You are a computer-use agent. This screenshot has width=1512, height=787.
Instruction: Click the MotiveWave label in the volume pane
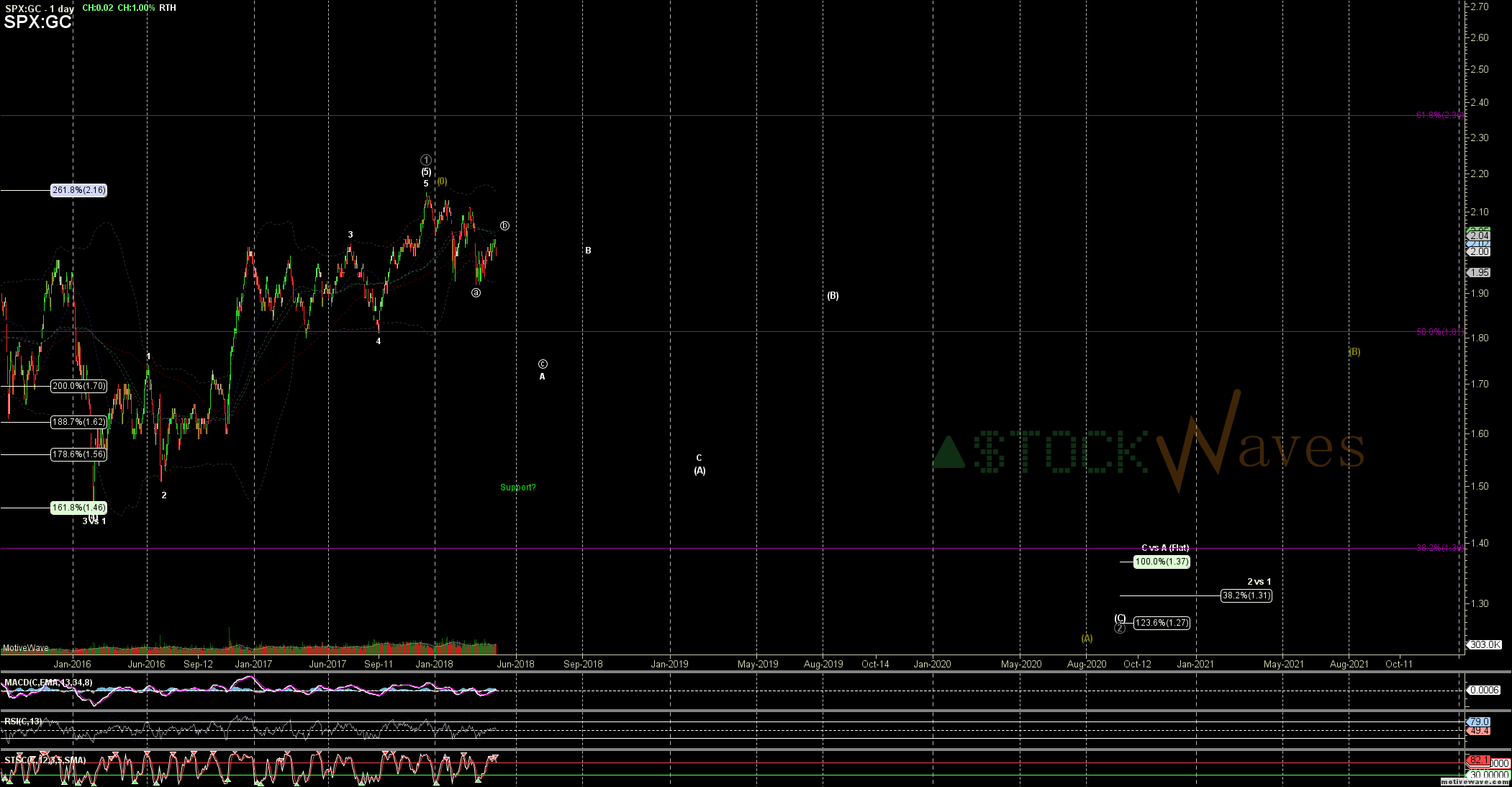[26, 648]
